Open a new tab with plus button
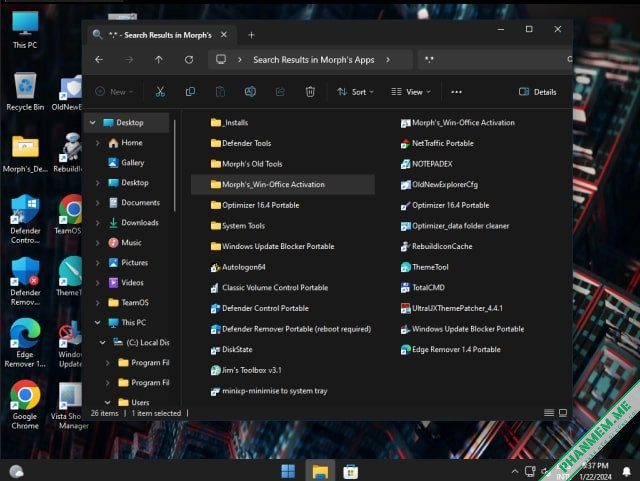The image size is (640, 481). click(x=251, y=35)
